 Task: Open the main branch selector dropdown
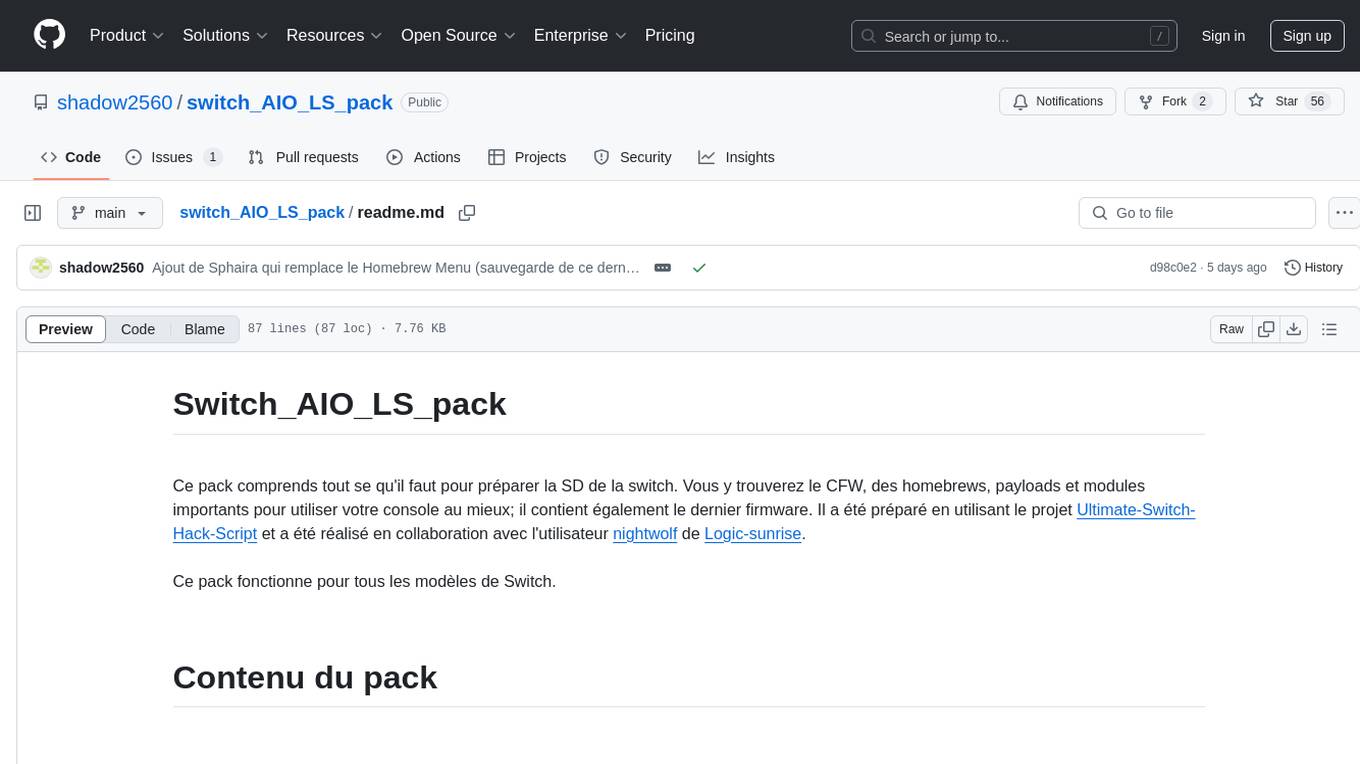[109, 213]
